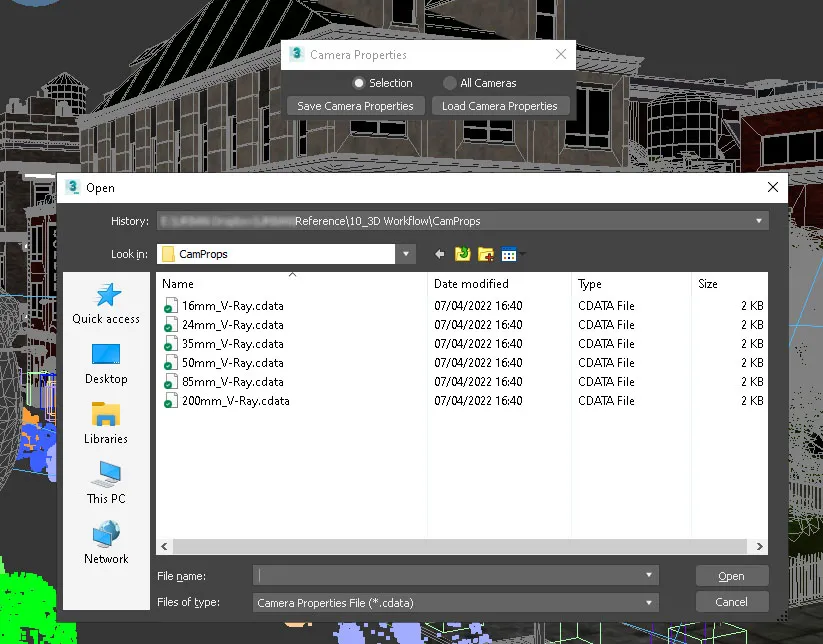Click the 24mm_V-Ray.cdata file icon
The width and height of the screenshot is (823, 644).
point(170,325)
